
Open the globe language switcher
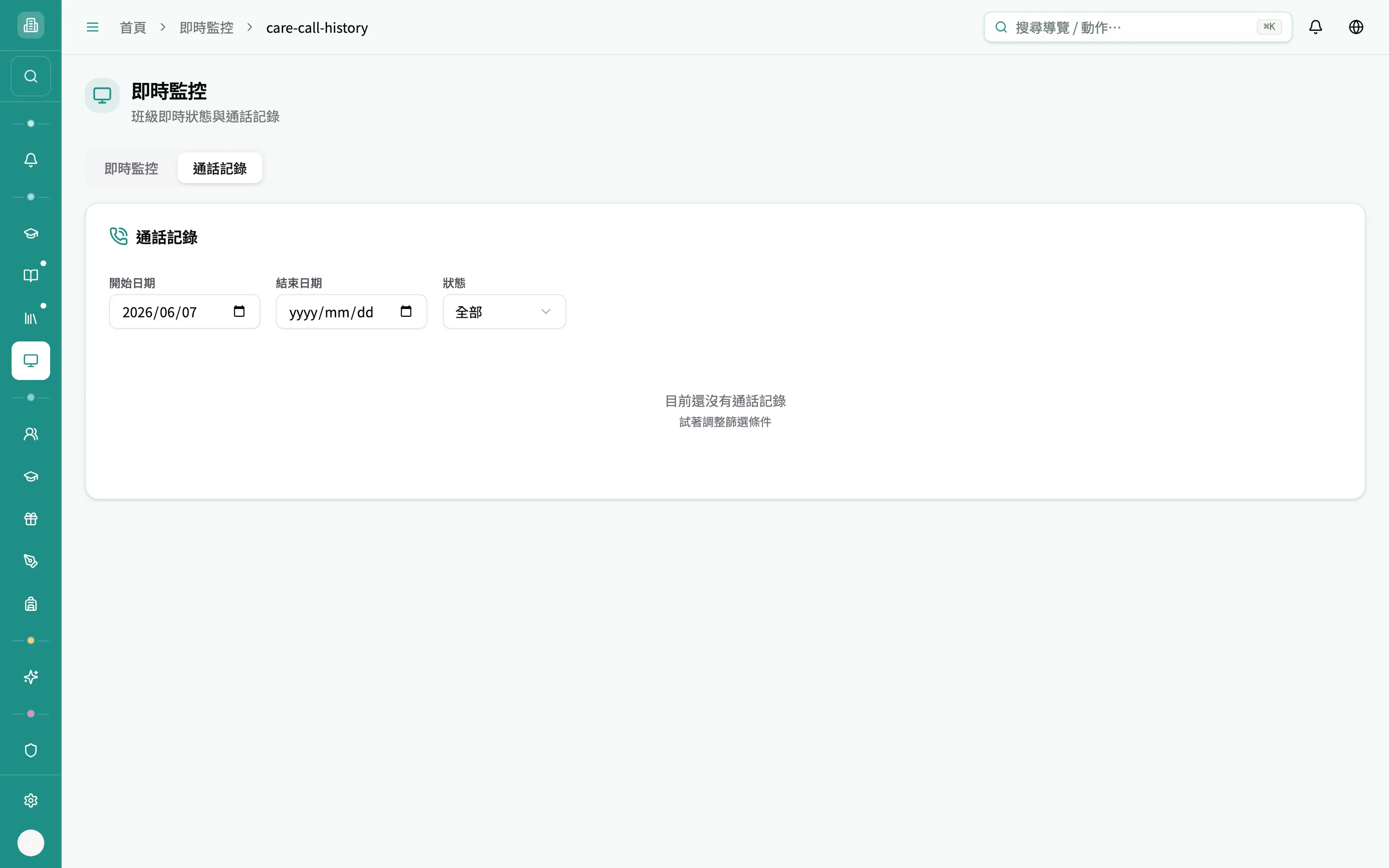[1356, 27]
